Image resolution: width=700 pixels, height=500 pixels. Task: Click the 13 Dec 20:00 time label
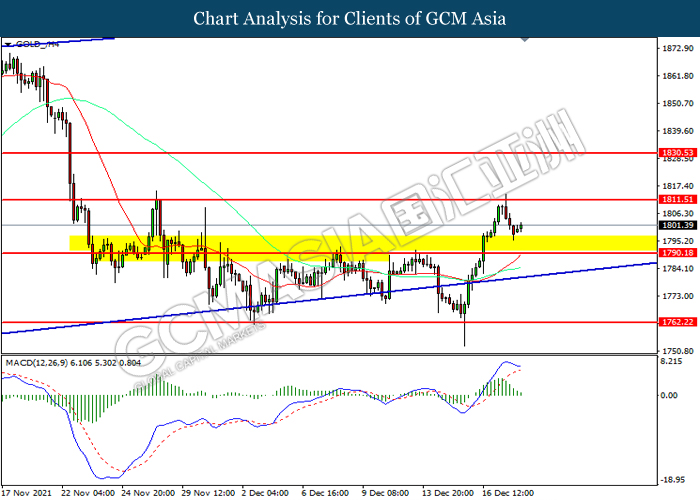point(448,493)
